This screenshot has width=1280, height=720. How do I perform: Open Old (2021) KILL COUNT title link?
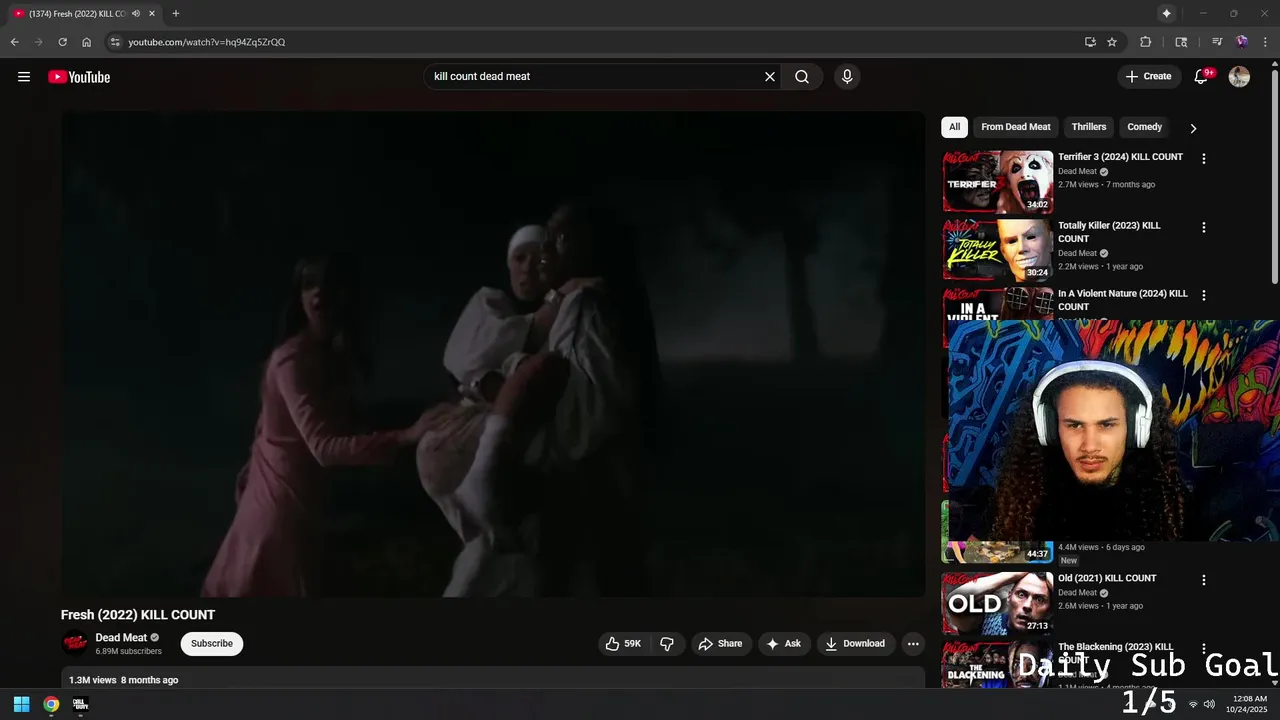coord(1107,578)
